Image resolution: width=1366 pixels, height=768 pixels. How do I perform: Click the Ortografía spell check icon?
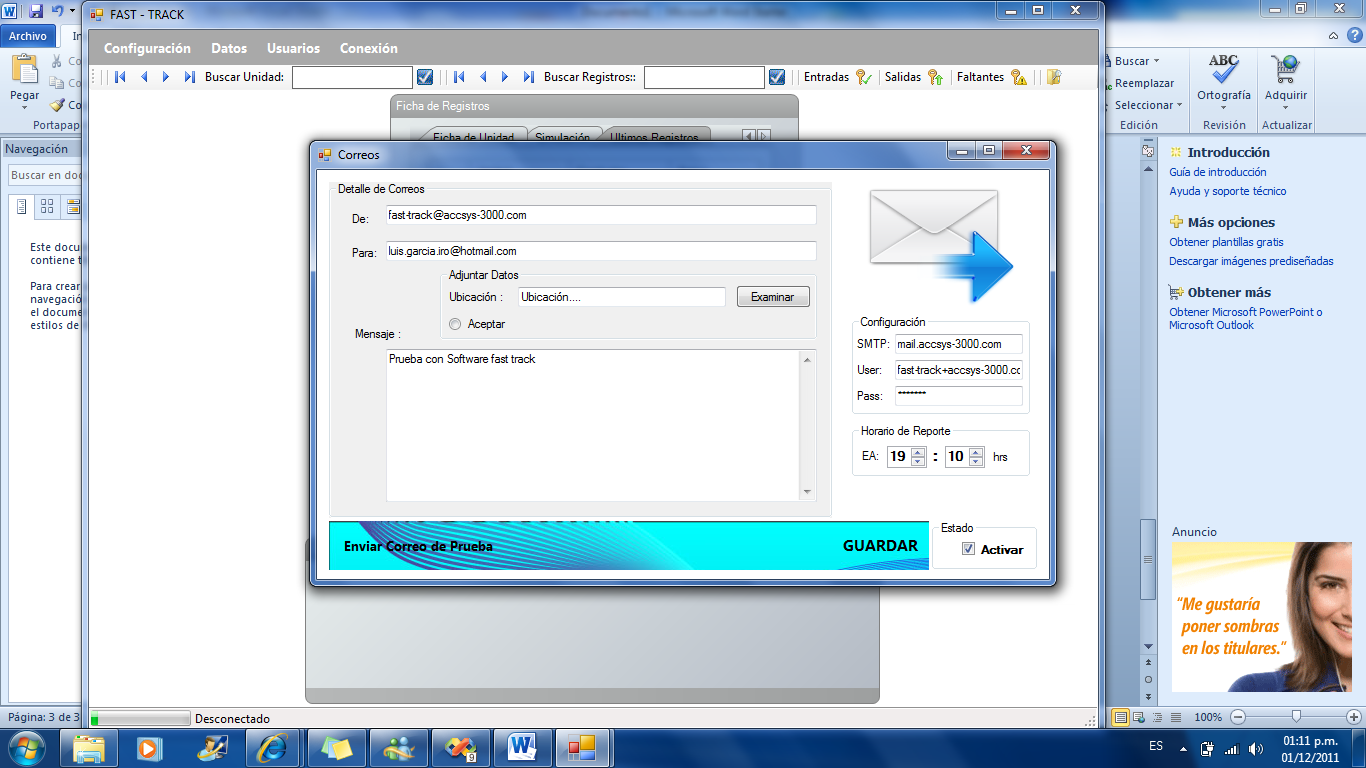[x=1223, y=73]
